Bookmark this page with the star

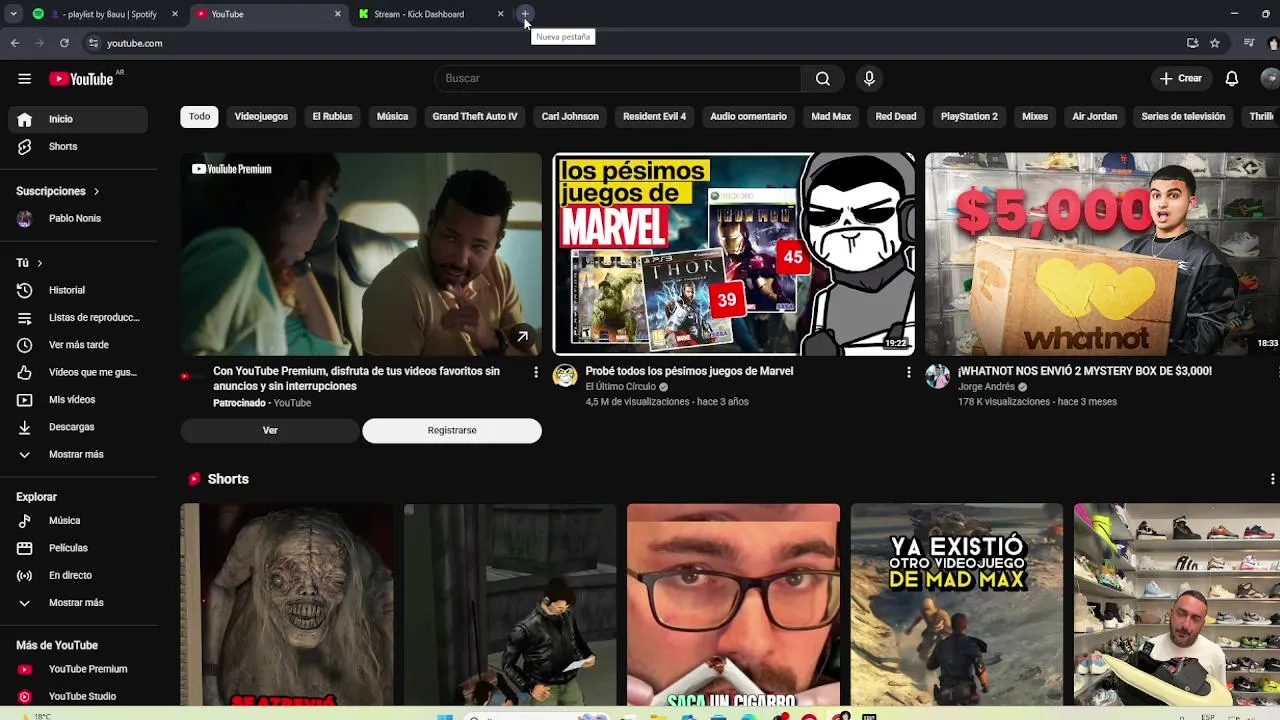pos(1214,43)
